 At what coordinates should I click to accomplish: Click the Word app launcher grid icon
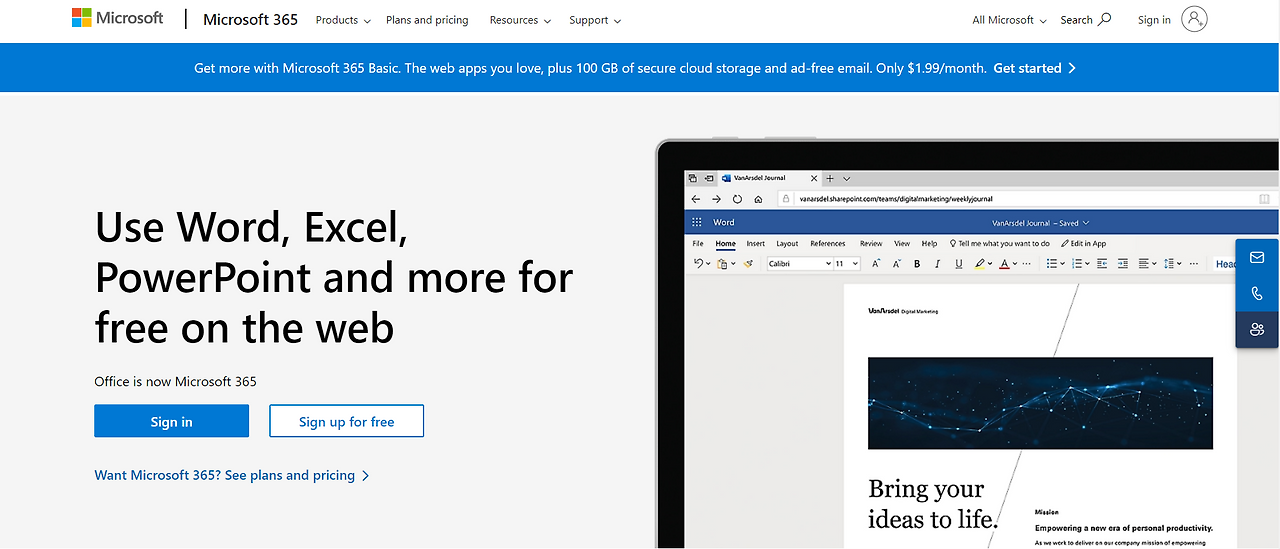point(698,222)
